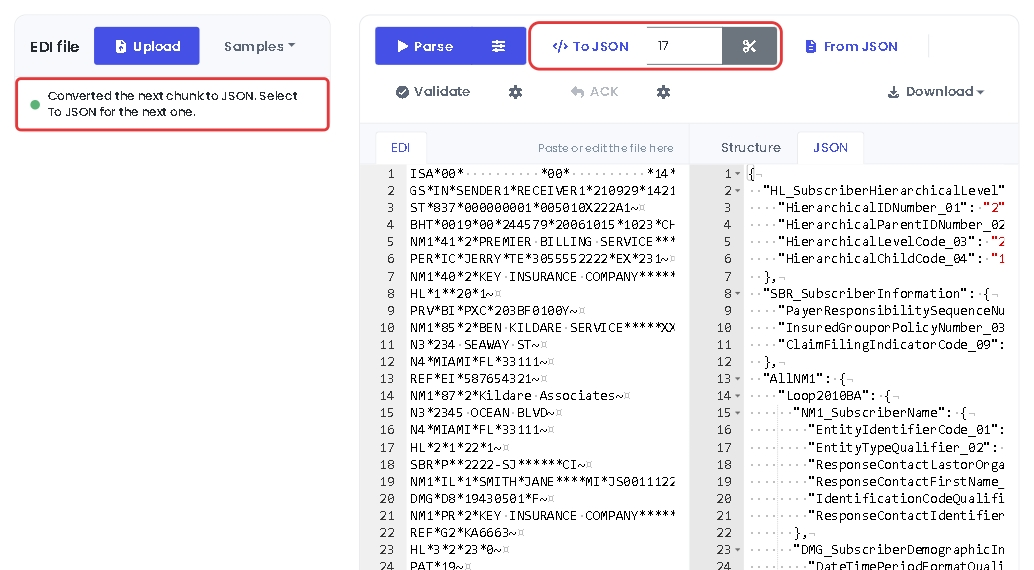Click the ResponseContactFirstName JSON line
Screen dimensions: 1034x570
click(x=877, y=482)
